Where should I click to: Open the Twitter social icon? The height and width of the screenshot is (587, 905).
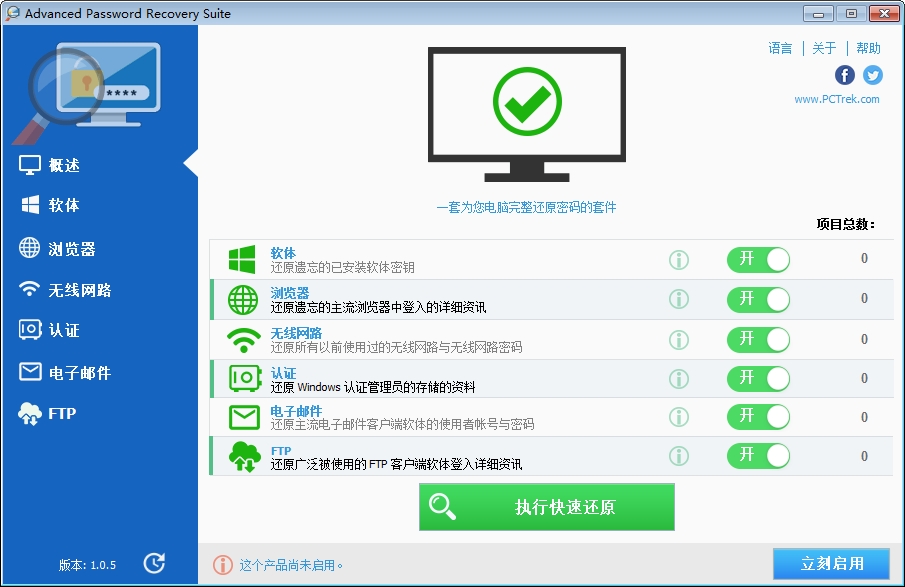(872, 75)
